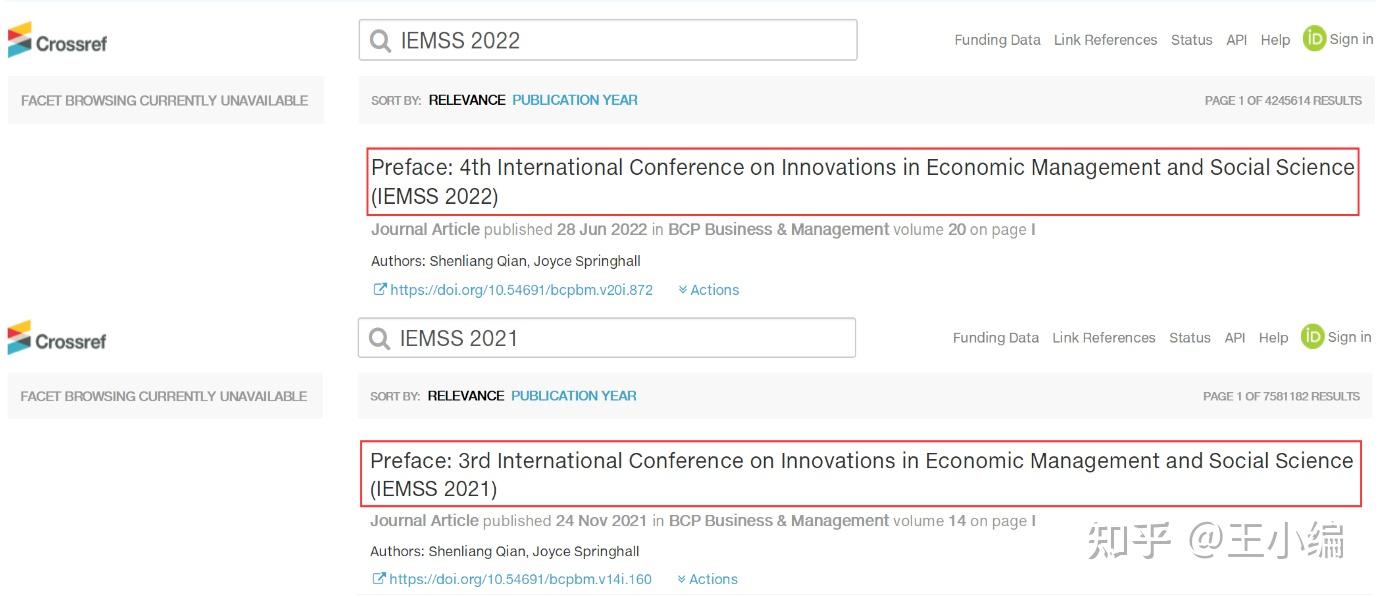Click the external-link icon beside the bcpbm.v14i.160 DOI
Image resolution: width=1380 pixels, height=597 pixels.
click(378, 578)
